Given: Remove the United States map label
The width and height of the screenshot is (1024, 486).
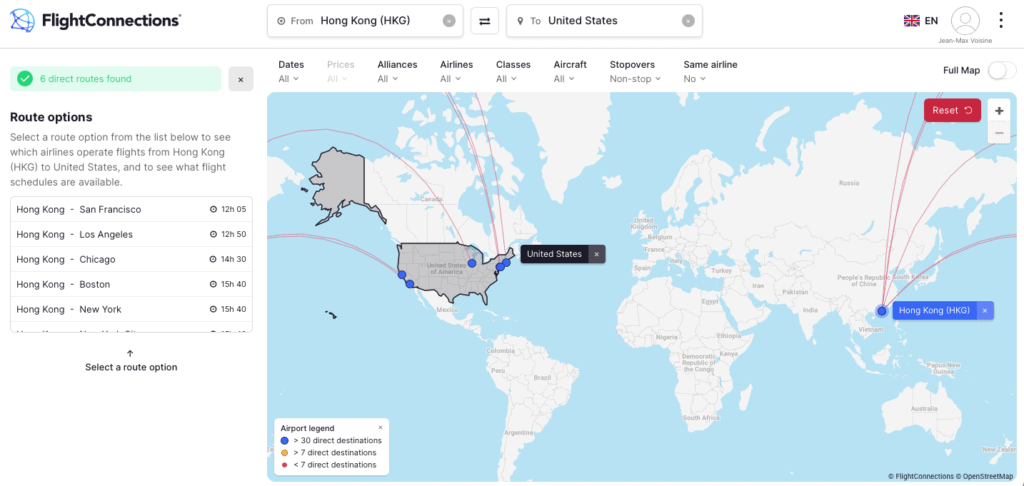Looking at the screenshot, I should click(x=597, y=254).
